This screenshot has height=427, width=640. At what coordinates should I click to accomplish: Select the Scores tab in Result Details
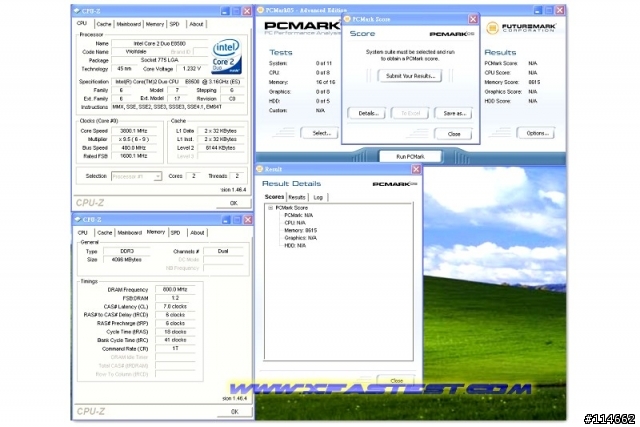click(274, 197)
